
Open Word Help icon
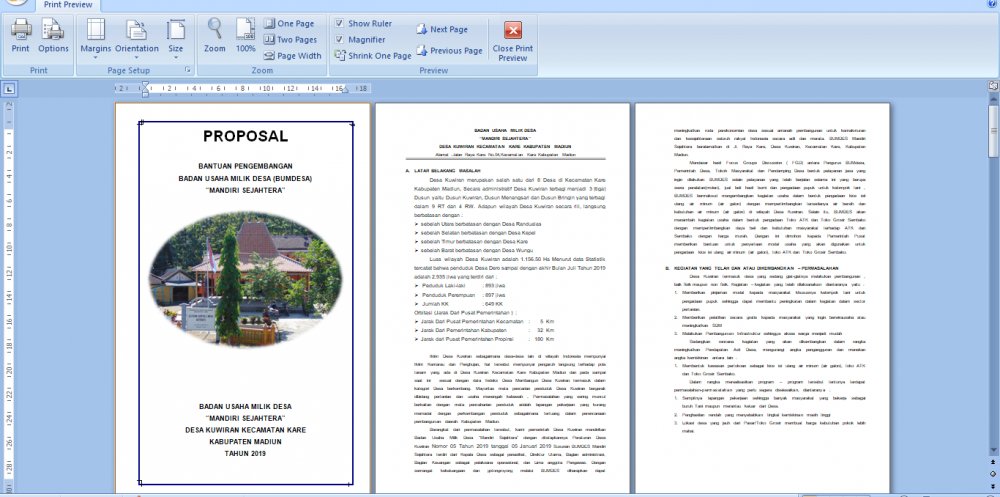click(993, 3)
